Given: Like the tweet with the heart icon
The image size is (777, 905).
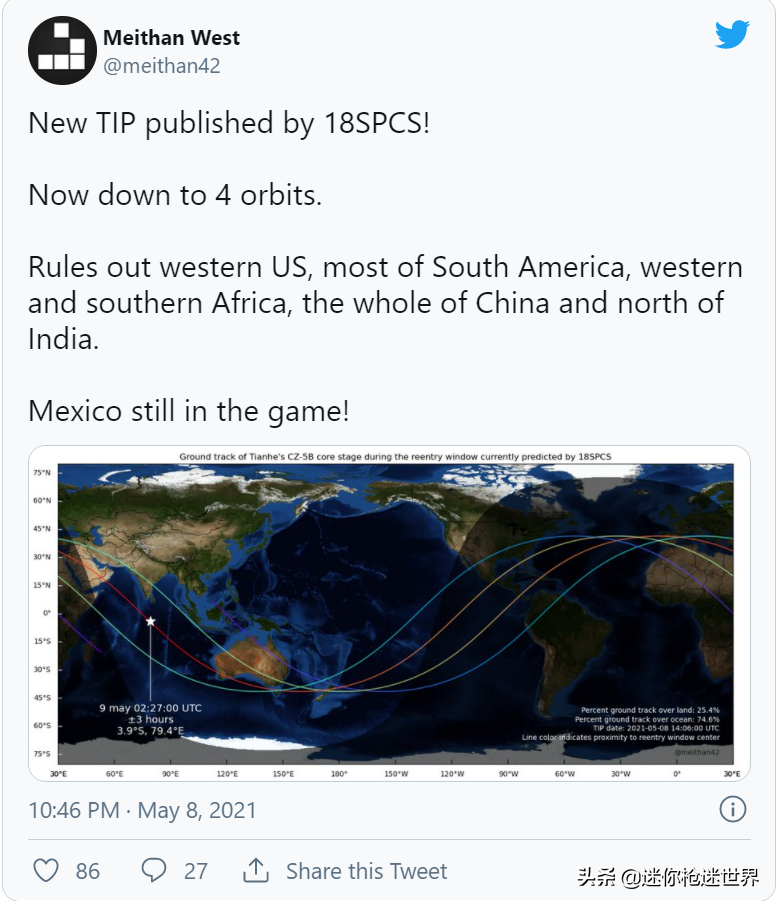Looking at the screenshot, I should 46,870.
